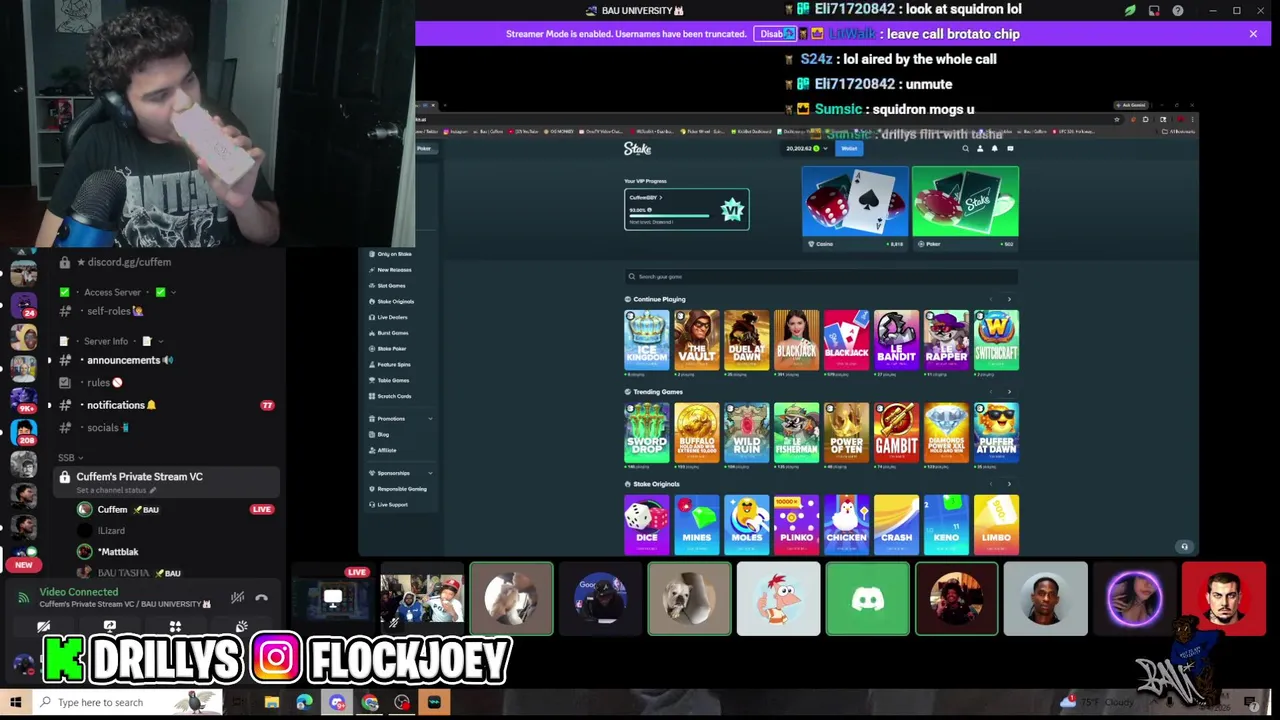Open File Explorer from the taskbar

point(271,702)
